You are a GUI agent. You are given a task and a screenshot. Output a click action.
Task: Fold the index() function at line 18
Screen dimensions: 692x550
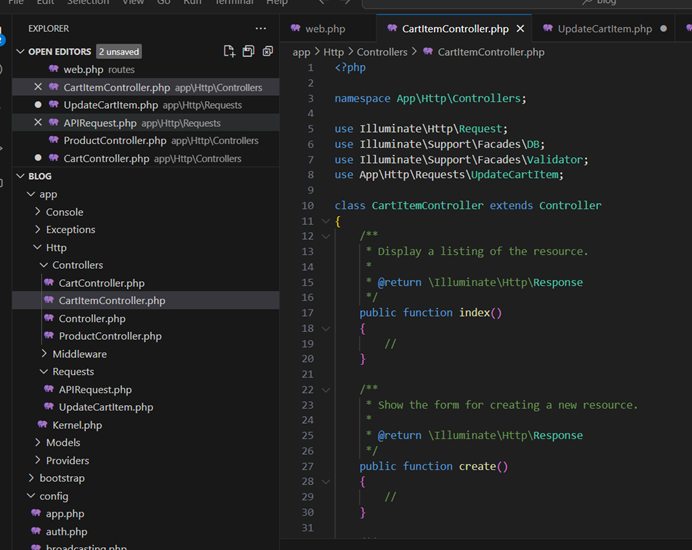pos(326,328)
